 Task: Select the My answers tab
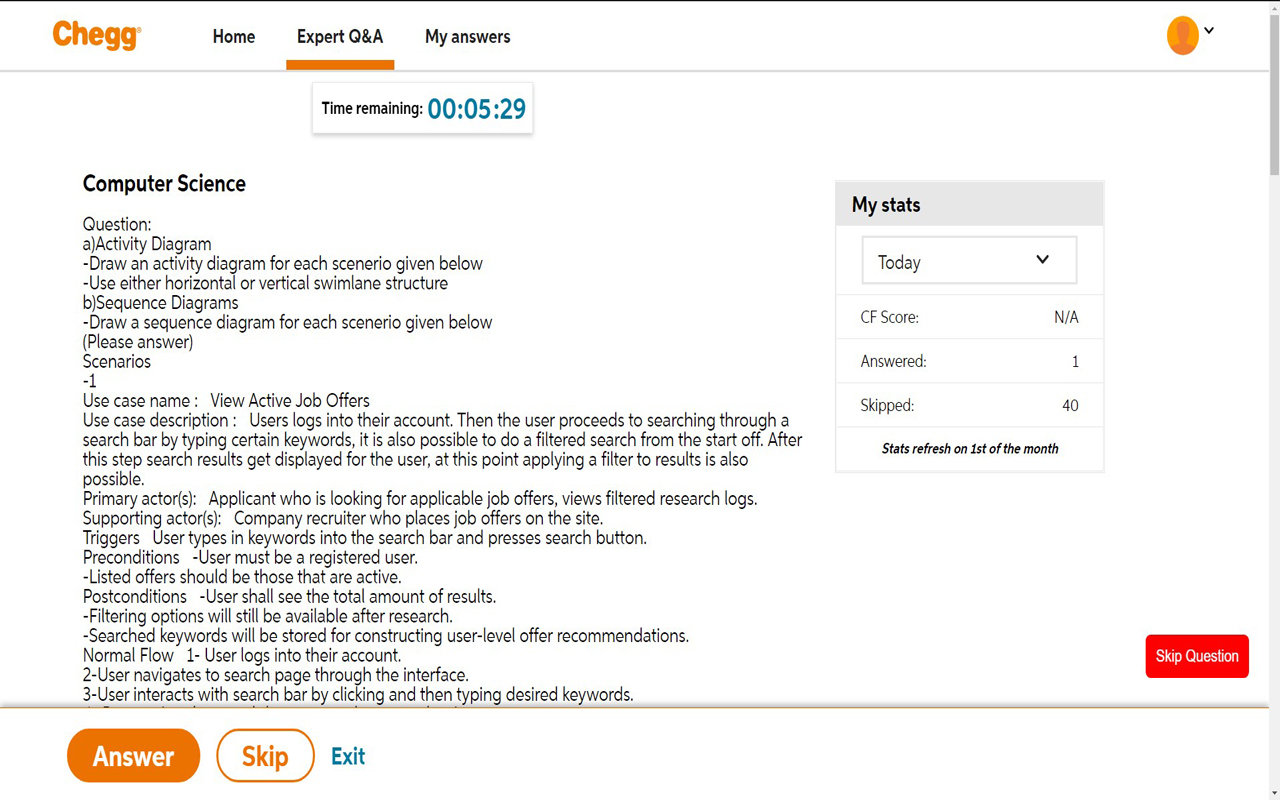pyautogui.click(x=467, y=36)
